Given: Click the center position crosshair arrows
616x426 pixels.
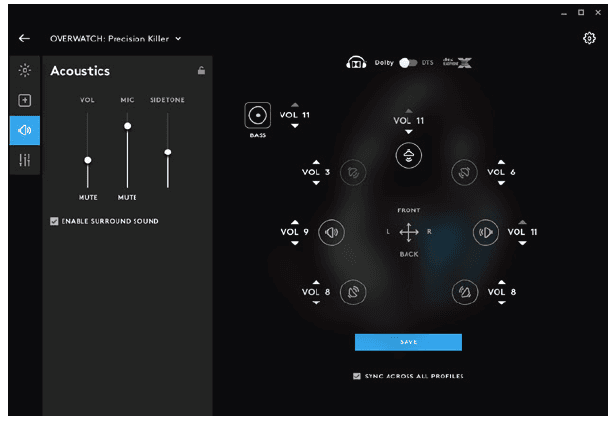Looking at the screenshot, I should coord(409,232).
